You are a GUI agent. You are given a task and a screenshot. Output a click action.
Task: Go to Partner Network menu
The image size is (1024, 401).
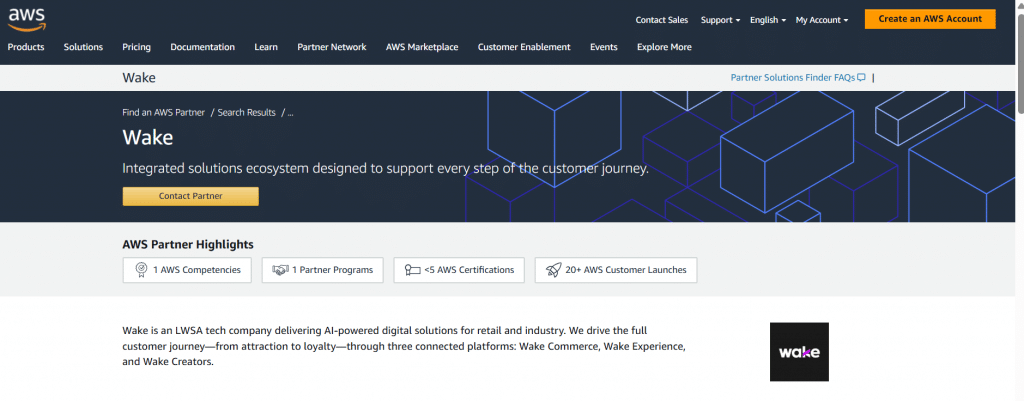click(x=332, y=47)
